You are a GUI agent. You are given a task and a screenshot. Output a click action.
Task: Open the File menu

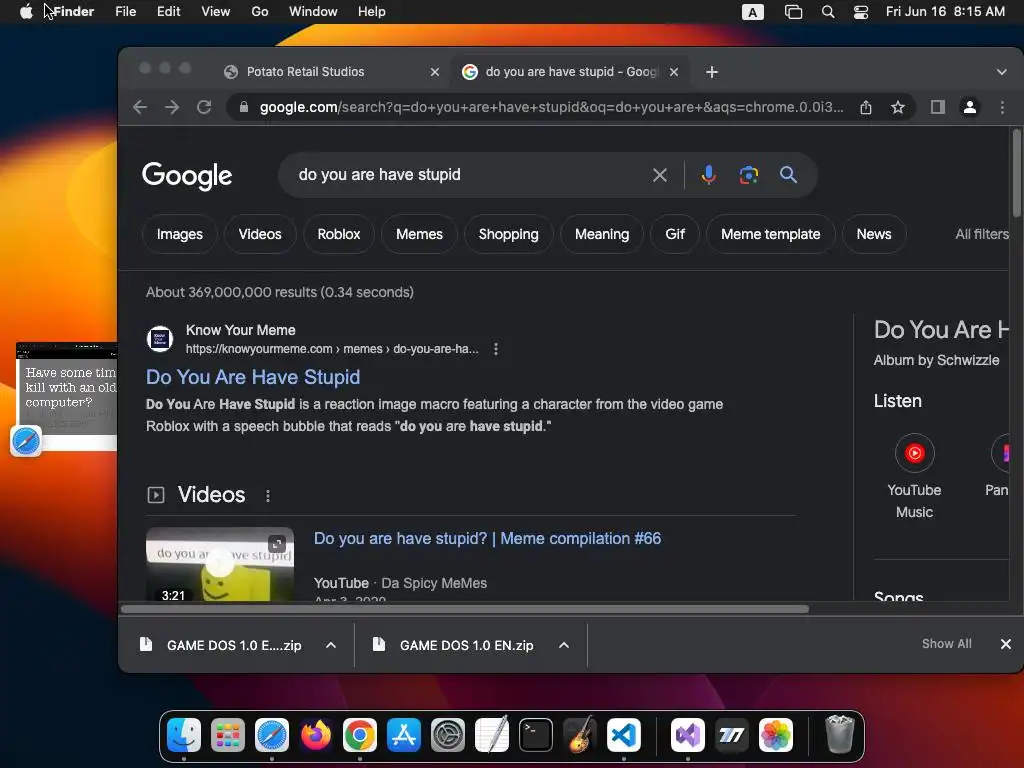(x=125, y=12)
